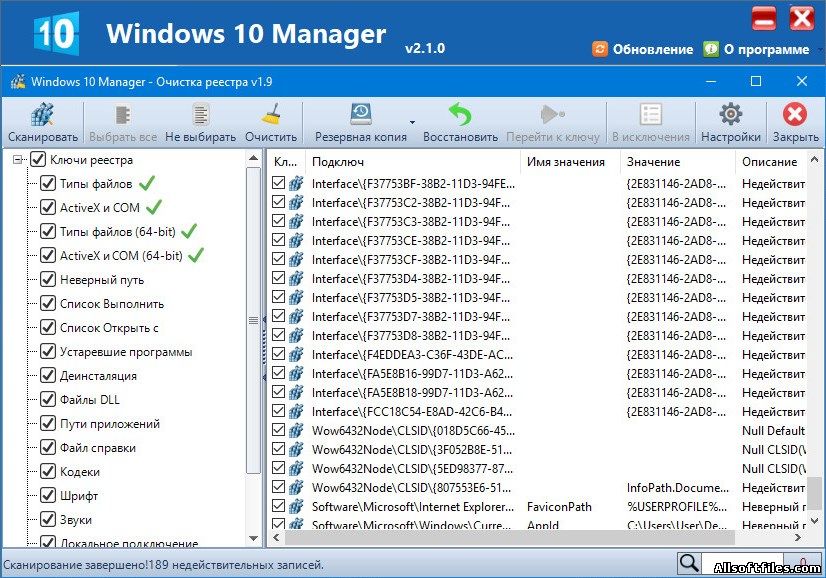Uncheck Кодеки checkbox
The image size is (826, 578).
[48, 471]
